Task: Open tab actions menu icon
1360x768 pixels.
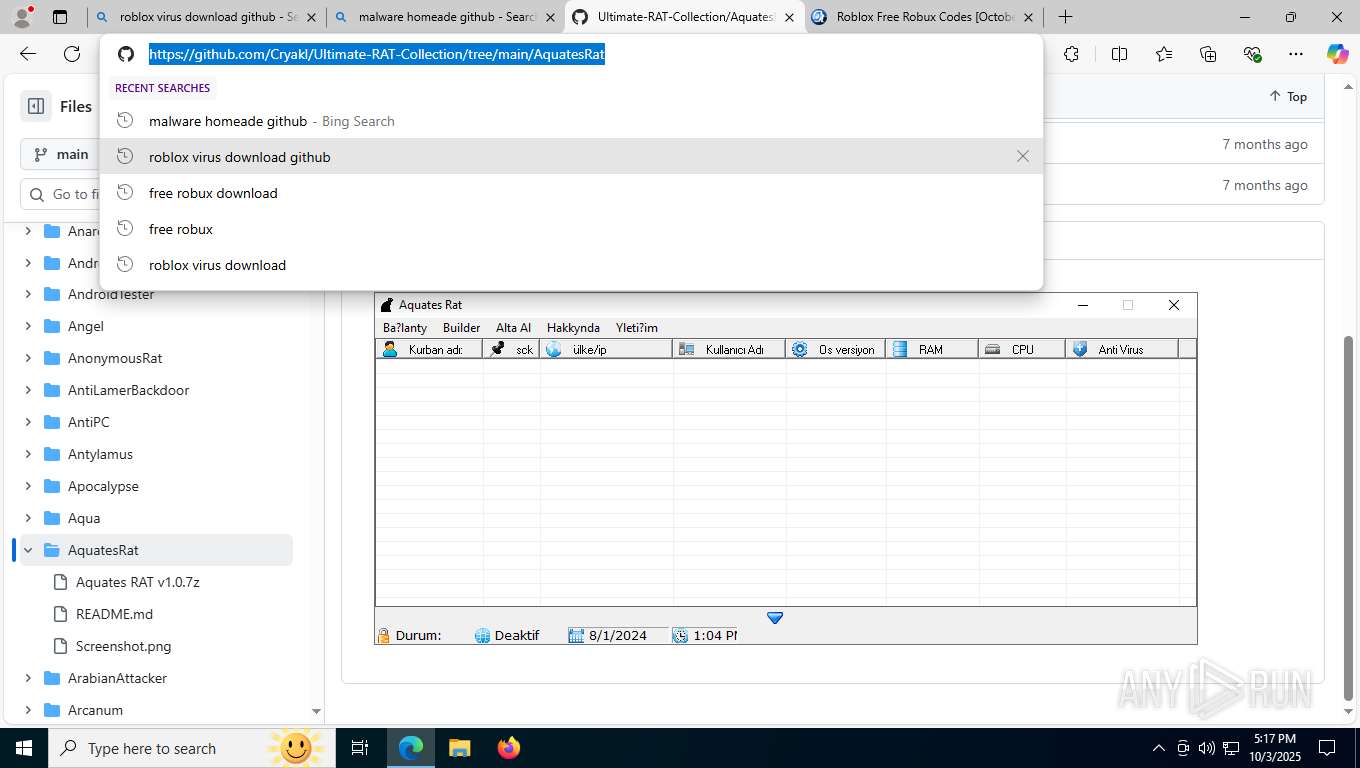Action: click(60, 17)
